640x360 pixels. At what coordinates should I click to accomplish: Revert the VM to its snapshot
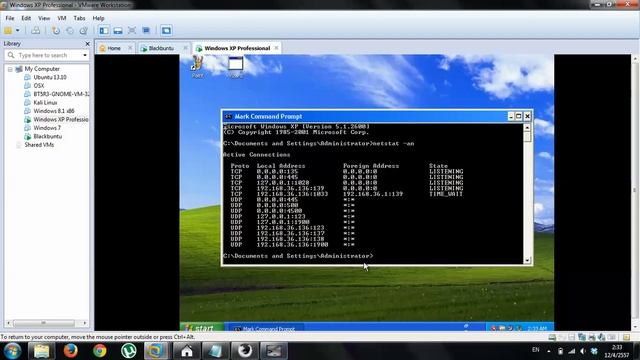(x=70, y=31)
